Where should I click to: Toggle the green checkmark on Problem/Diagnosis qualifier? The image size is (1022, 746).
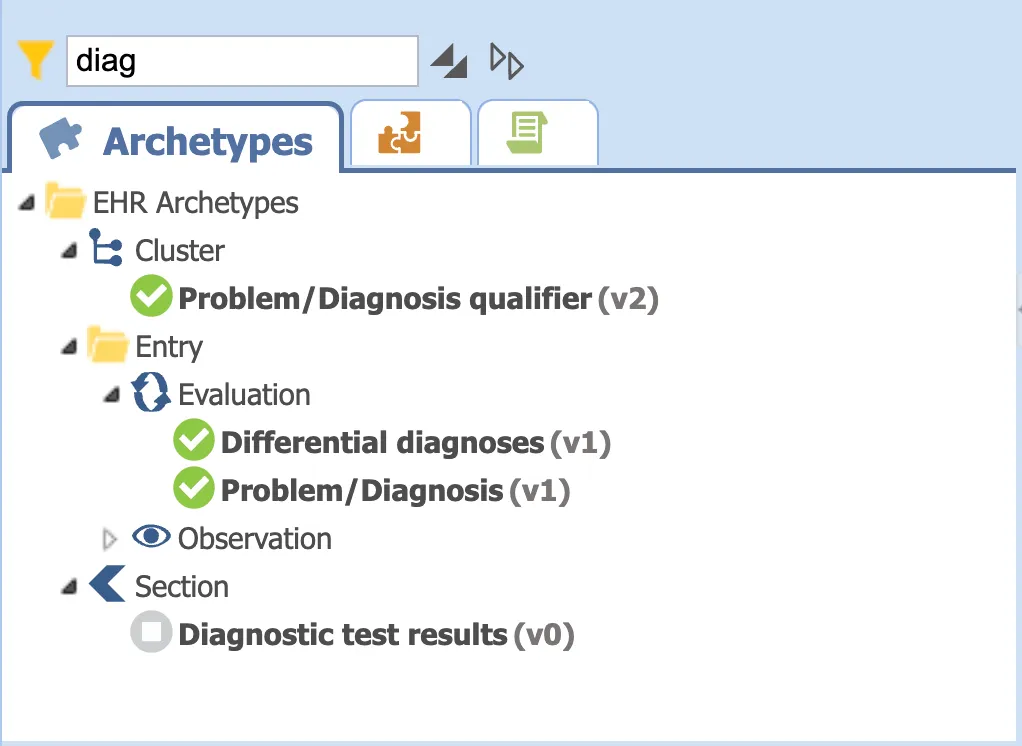(150, 296)
